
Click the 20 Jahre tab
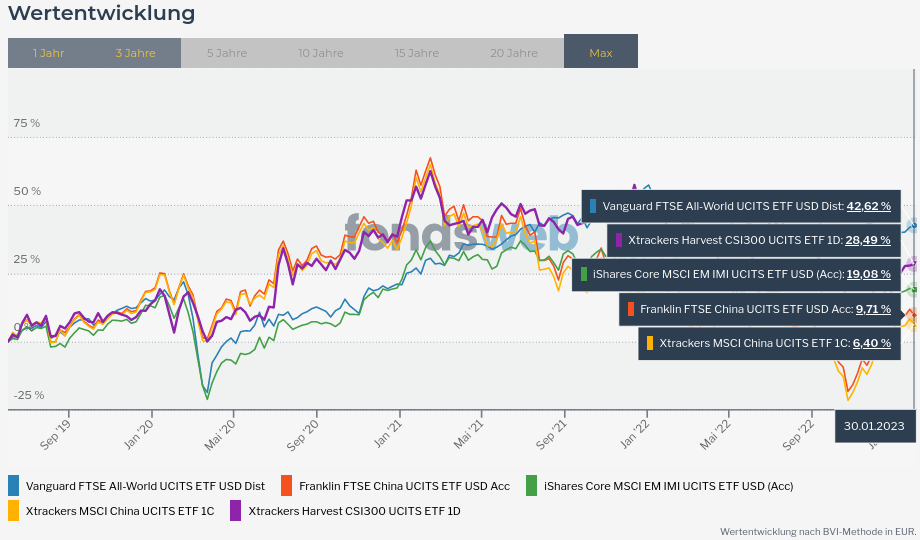tap(513, 53)
